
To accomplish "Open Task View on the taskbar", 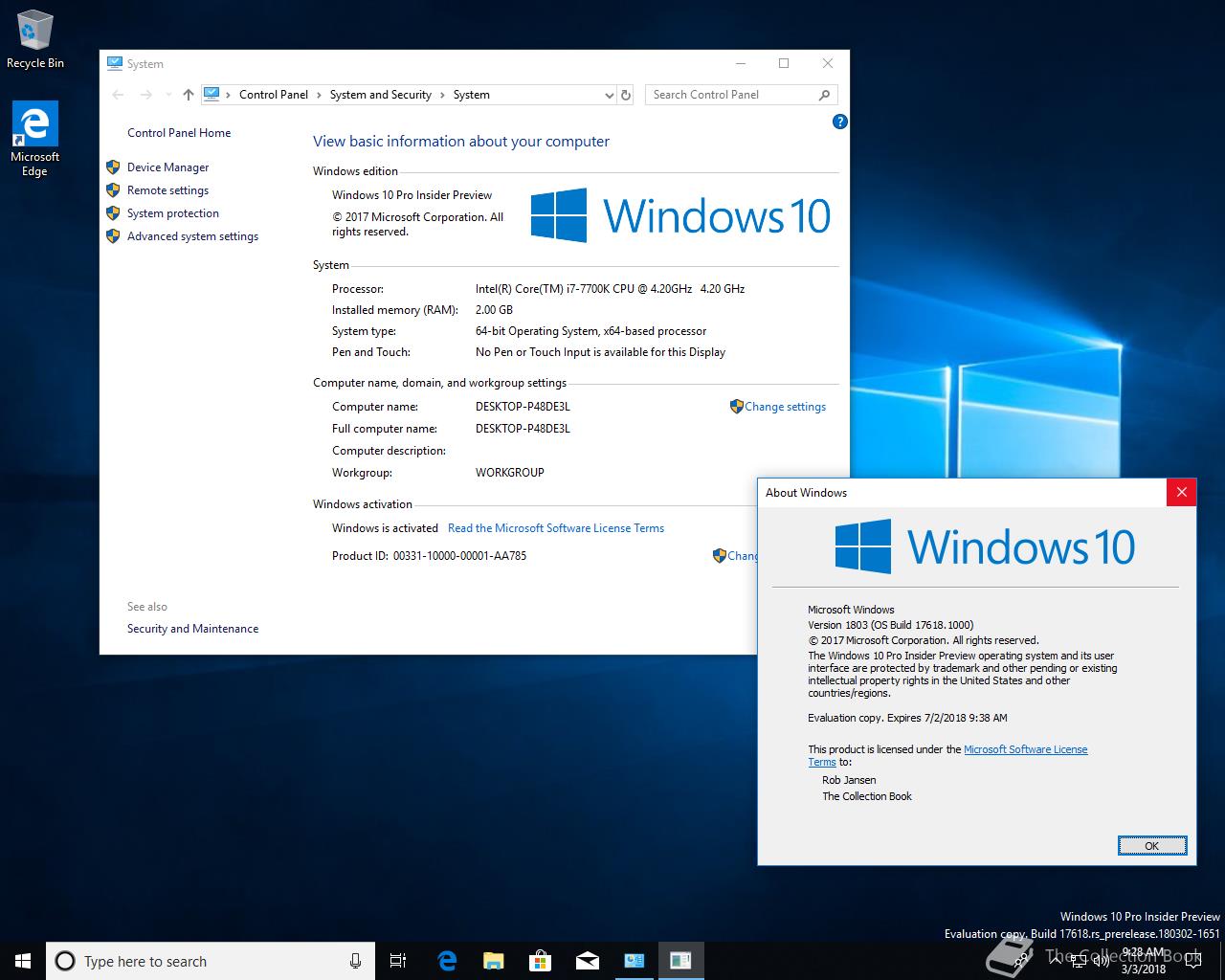I will (398, 961).
